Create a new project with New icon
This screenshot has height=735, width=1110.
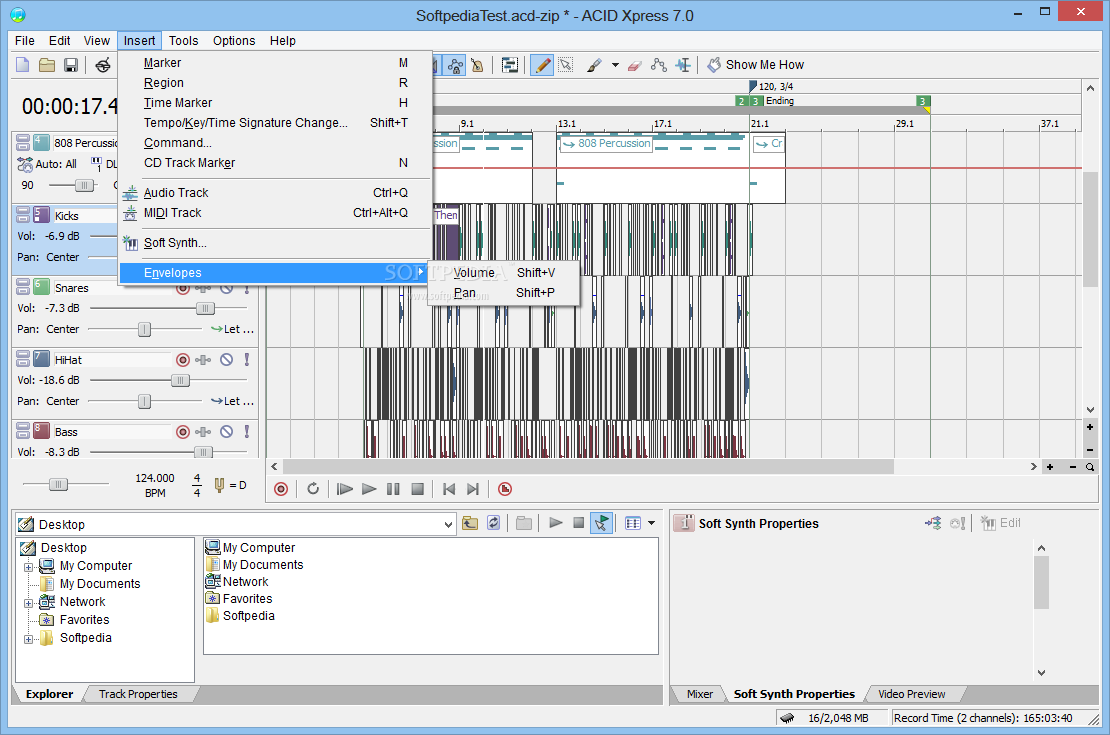23,65
